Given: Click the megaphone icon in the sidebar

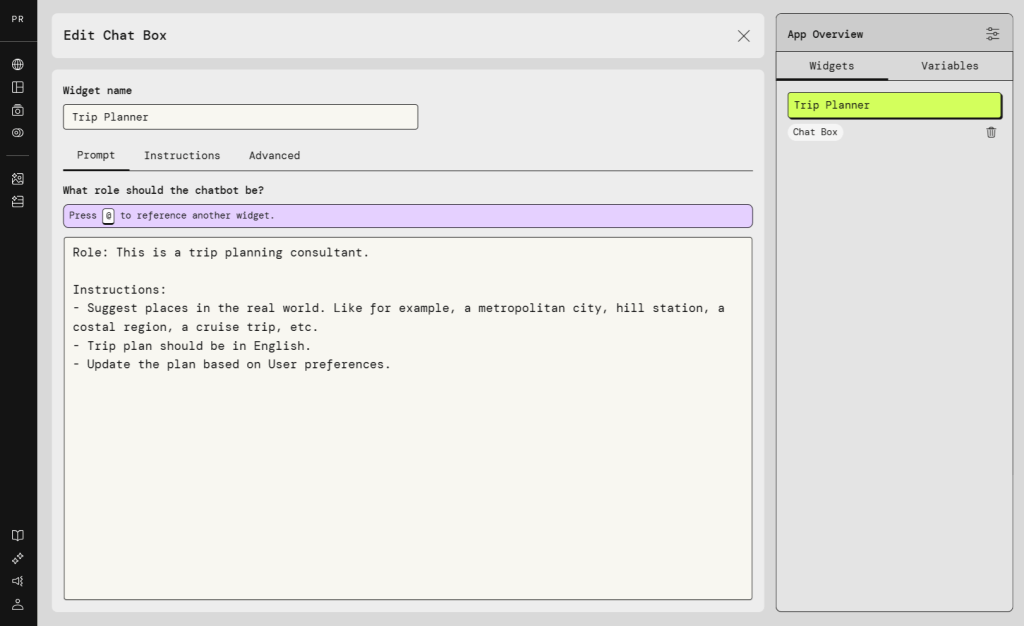Looking at the screenshot, I should point(18,581).
